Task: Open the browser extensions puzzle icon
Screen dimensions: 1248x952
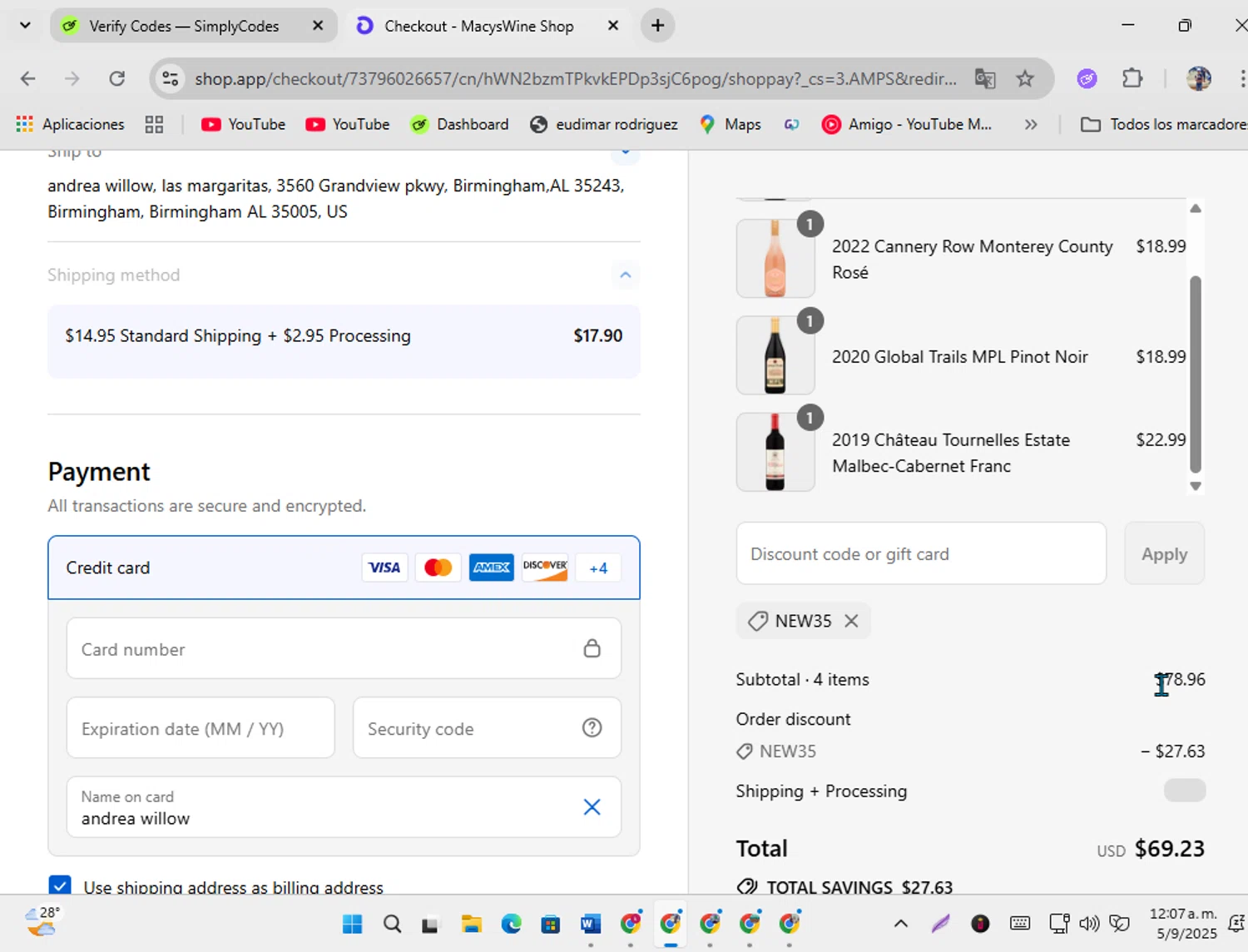Action: pos(1132,78)
